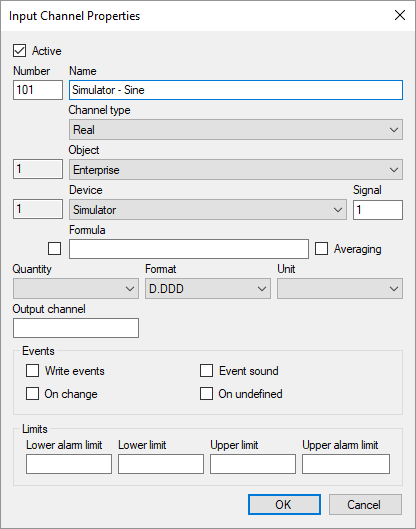The image size is (416, 529).
Task: Click the Cancel button
Action: pos(365,505)
